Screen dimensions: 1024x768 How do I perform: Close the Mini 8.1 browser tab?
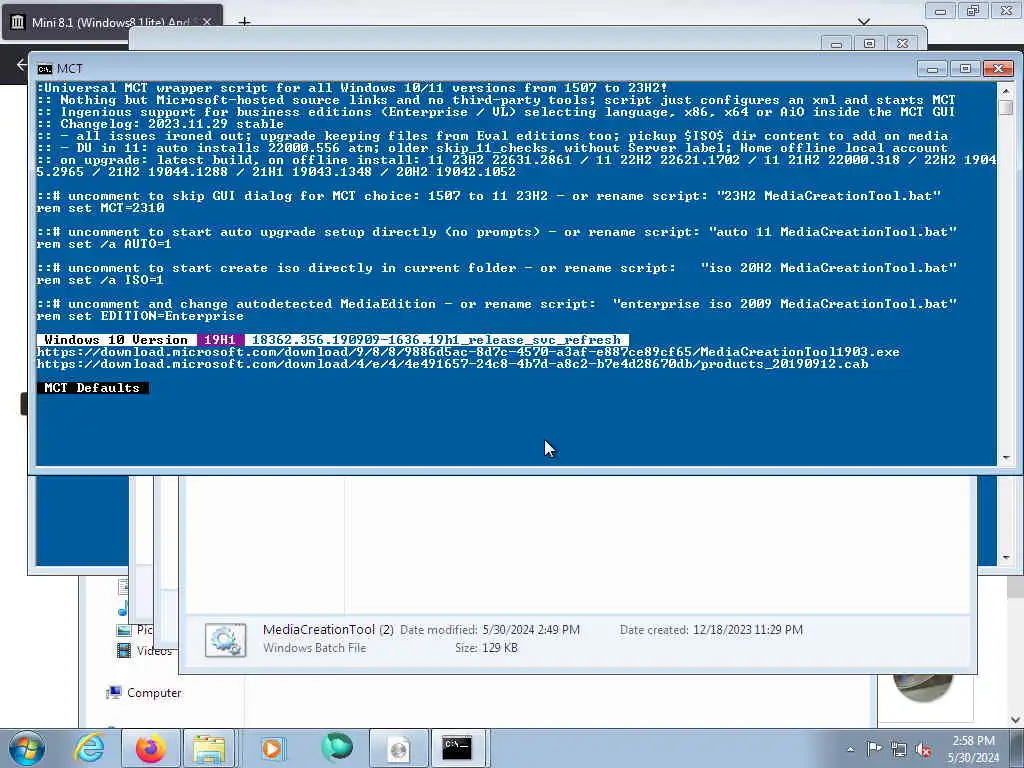click(207, 22)
